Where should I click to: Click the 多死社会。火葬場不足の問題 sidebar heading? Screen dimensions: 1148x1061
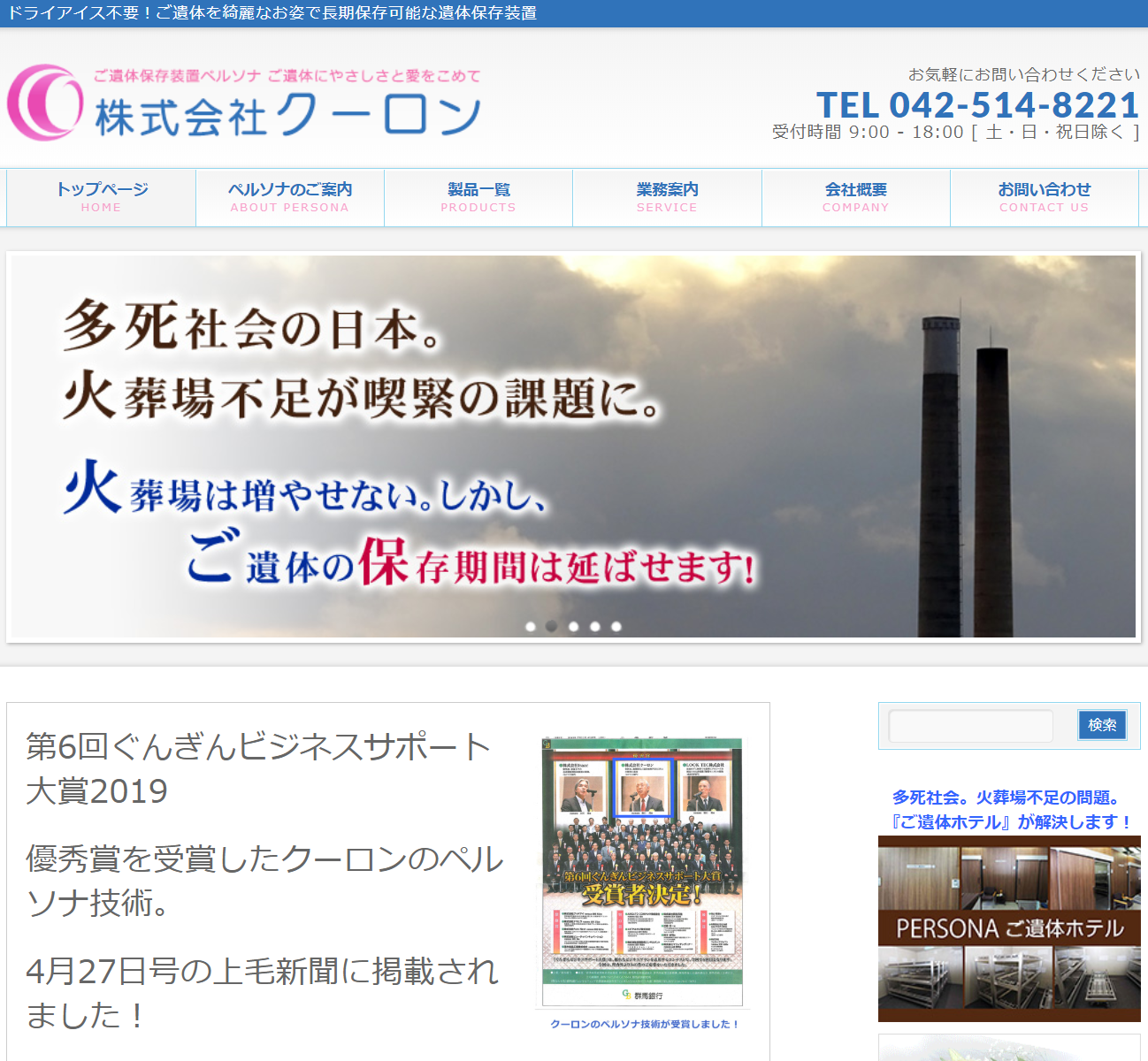[x=1009, y=810]
